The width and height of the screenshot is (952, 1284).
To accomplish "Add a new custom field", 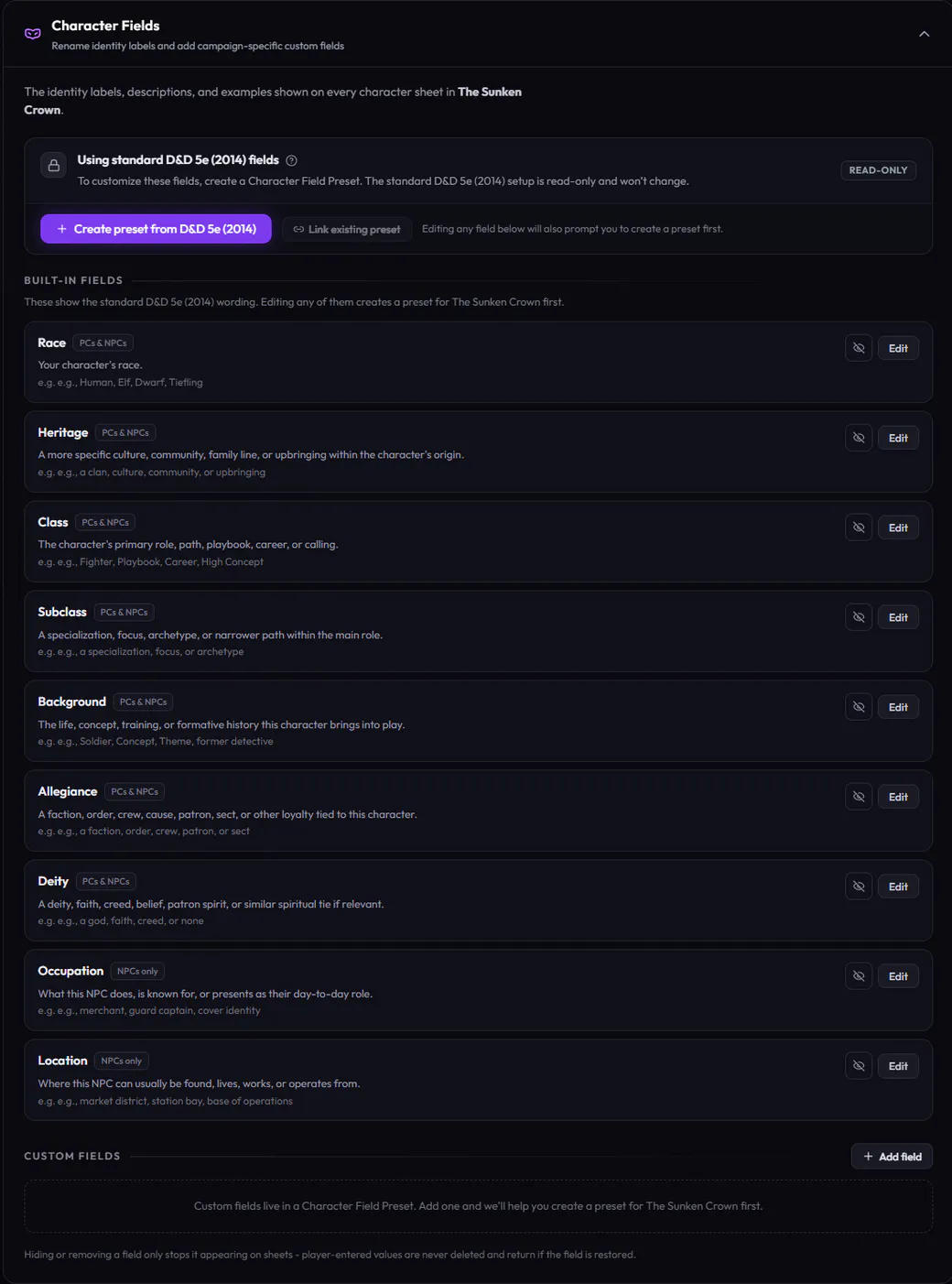I will (892, 1157).
